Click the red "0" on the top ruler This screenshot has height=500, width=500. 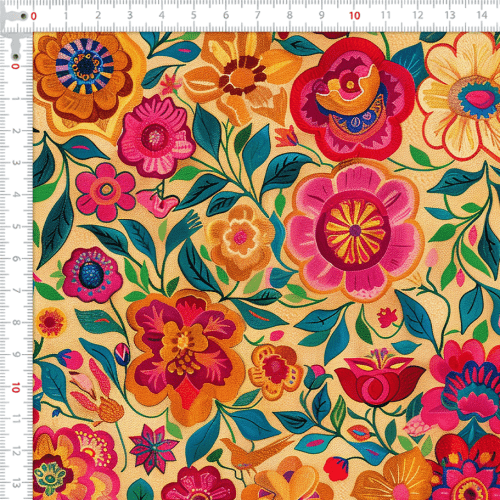click(34, 16)
